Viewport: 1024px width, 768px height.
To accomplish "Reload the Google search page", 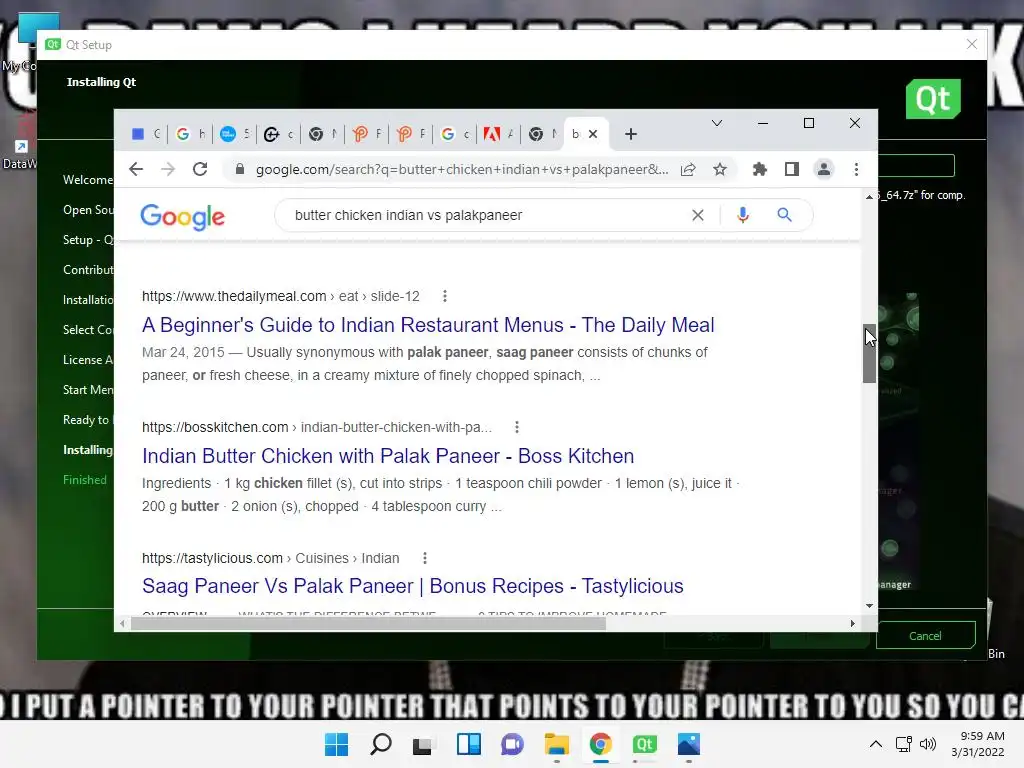I will click(x=200, y=169).
